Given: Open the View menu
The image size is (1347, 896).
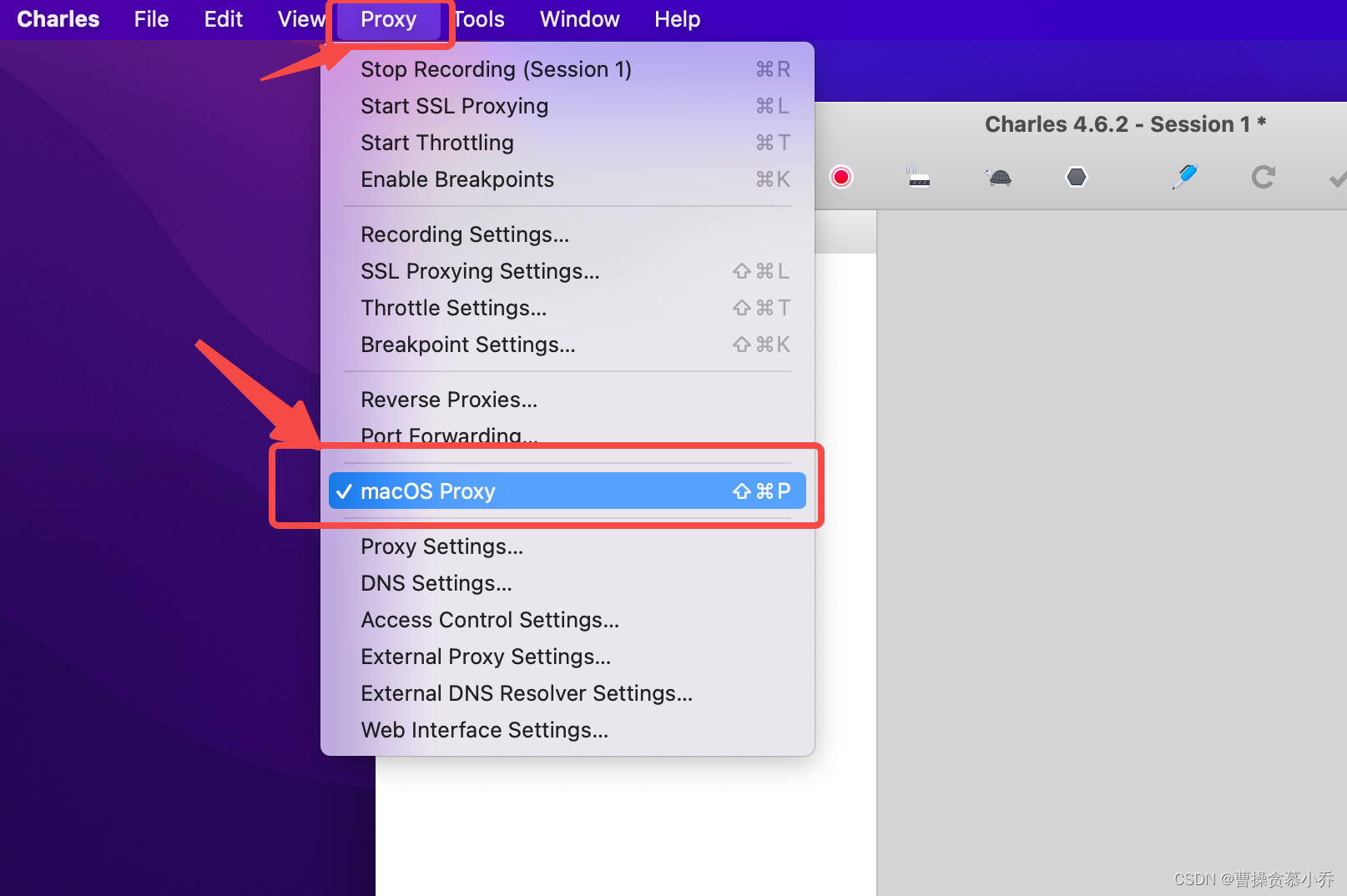Looking at the screenshot, I should point(300,19).
